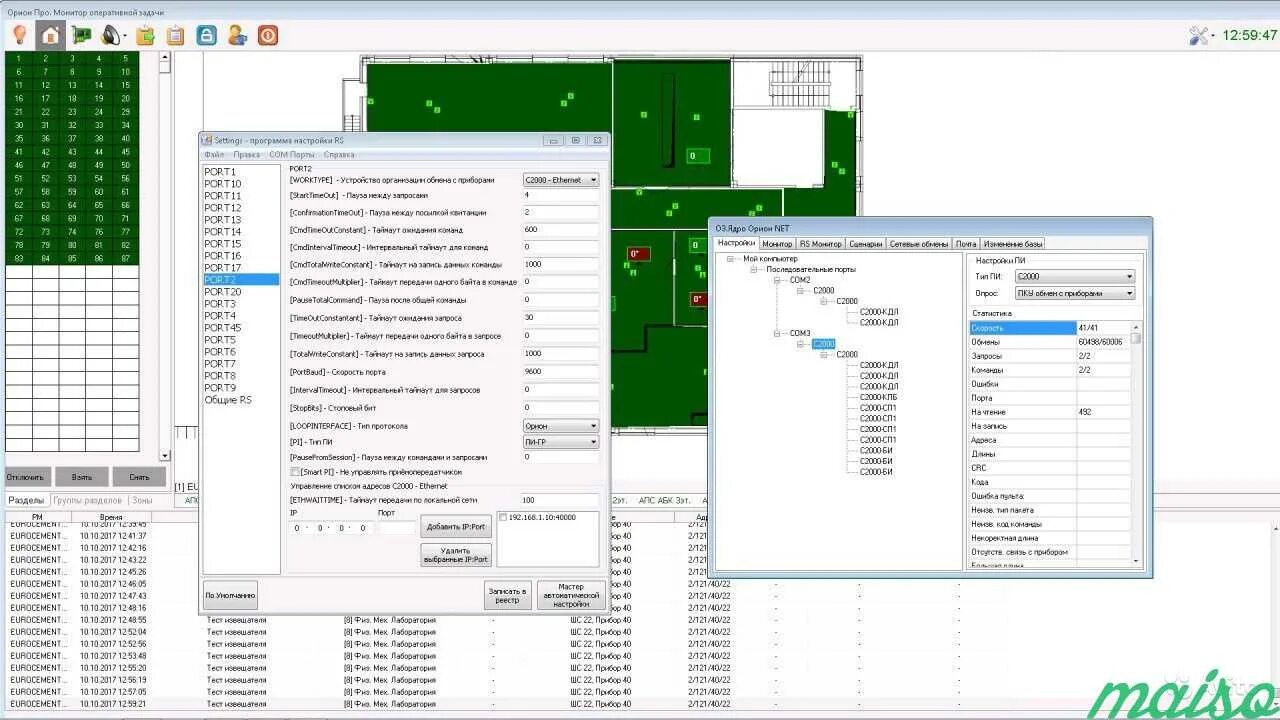The image size is (1280, 720).
Task: Open the Опрос dropdown in Orion NET window
Action: point(1074,293)
